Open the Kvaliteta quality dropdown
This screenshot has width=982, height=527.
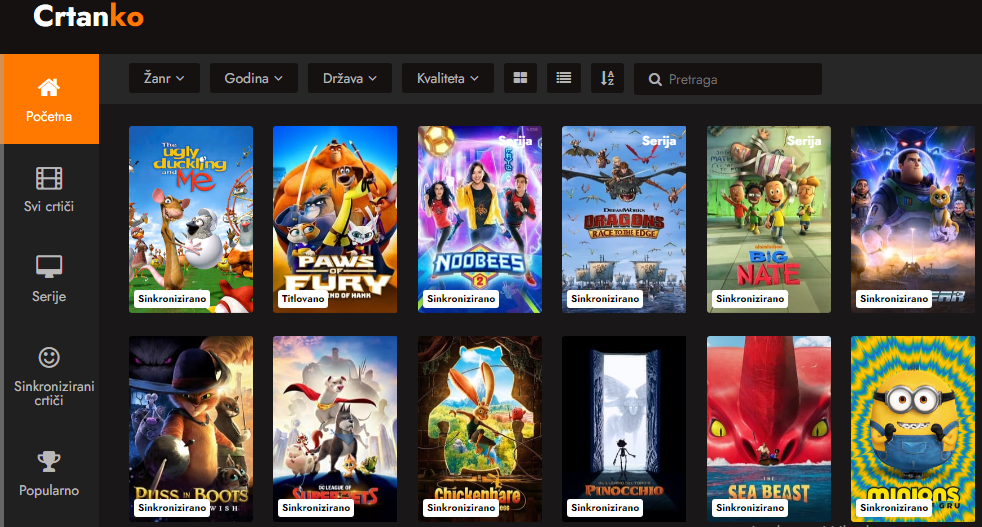[447, 78]
